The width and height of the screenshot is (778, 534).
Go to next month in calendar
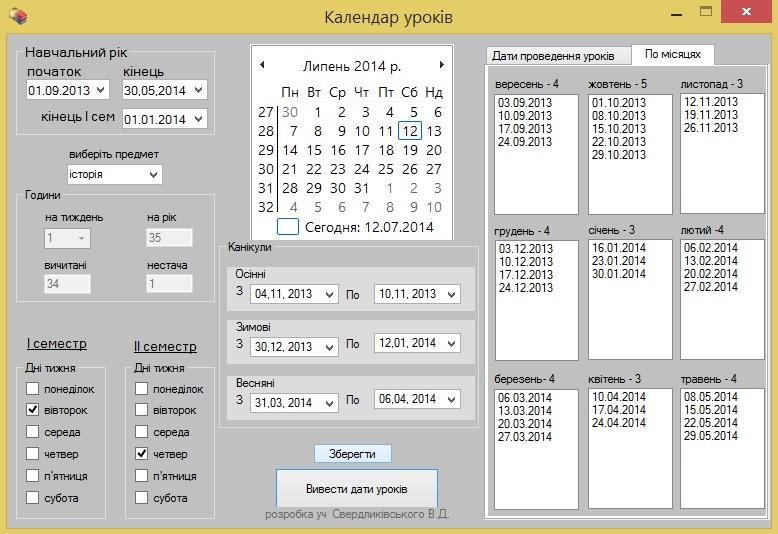tap(441, 65)
